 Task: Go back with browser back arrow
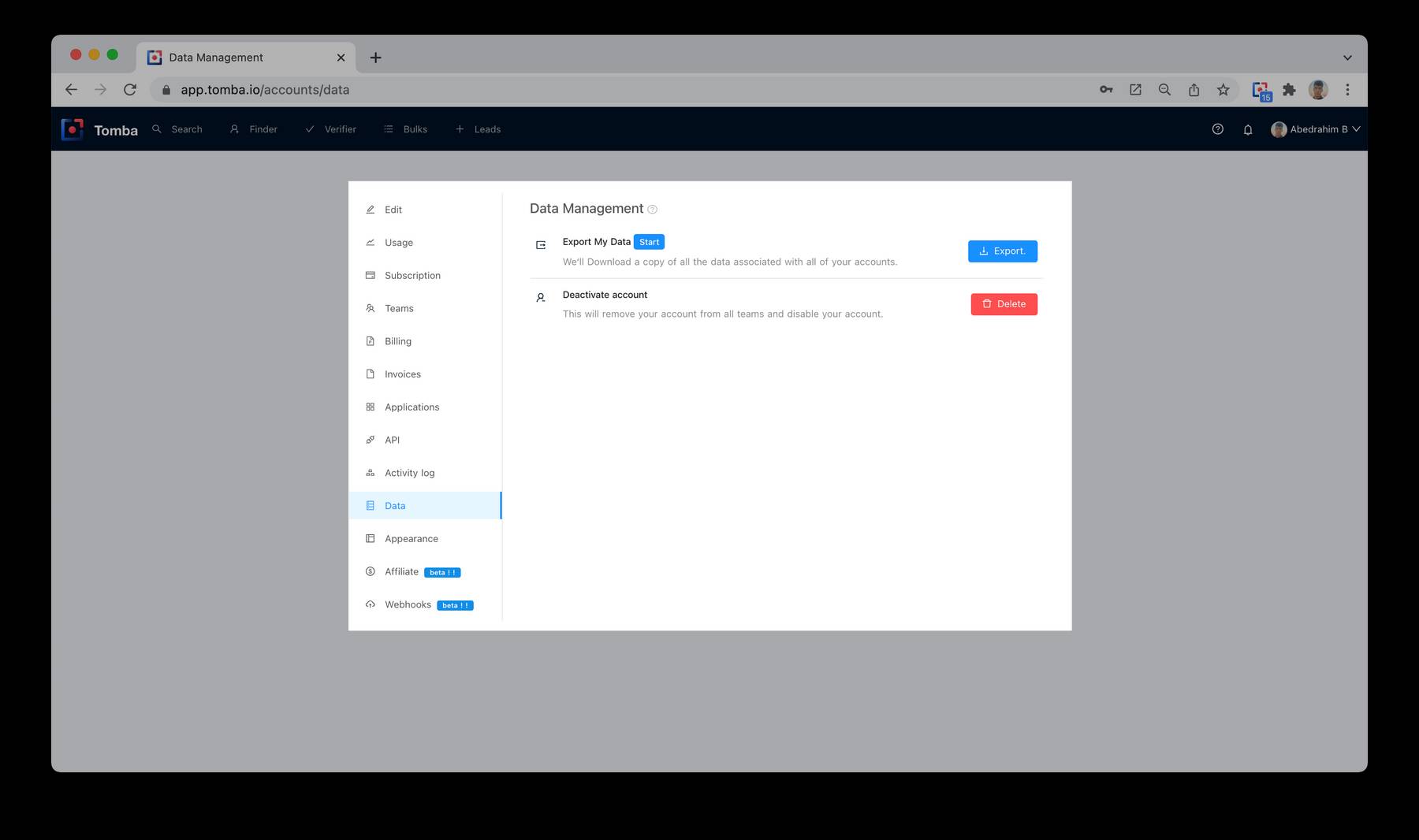(72, 90)
